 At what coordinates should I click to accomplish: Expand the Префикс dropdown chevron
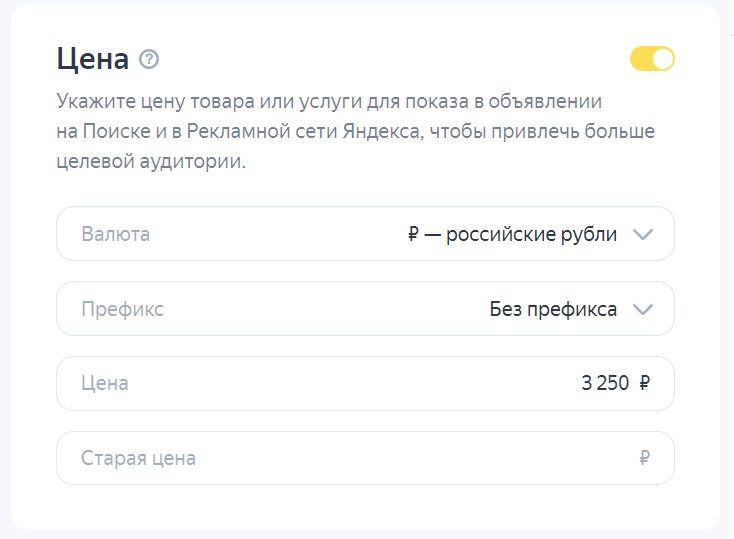[x=643, y=309]
